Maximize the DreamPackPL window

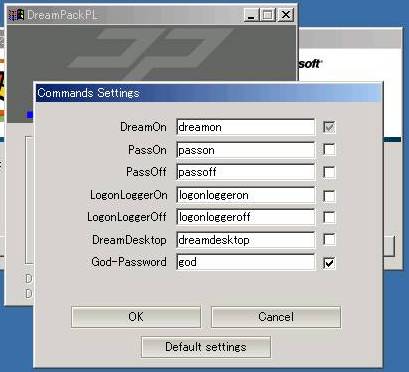(267, 15)
